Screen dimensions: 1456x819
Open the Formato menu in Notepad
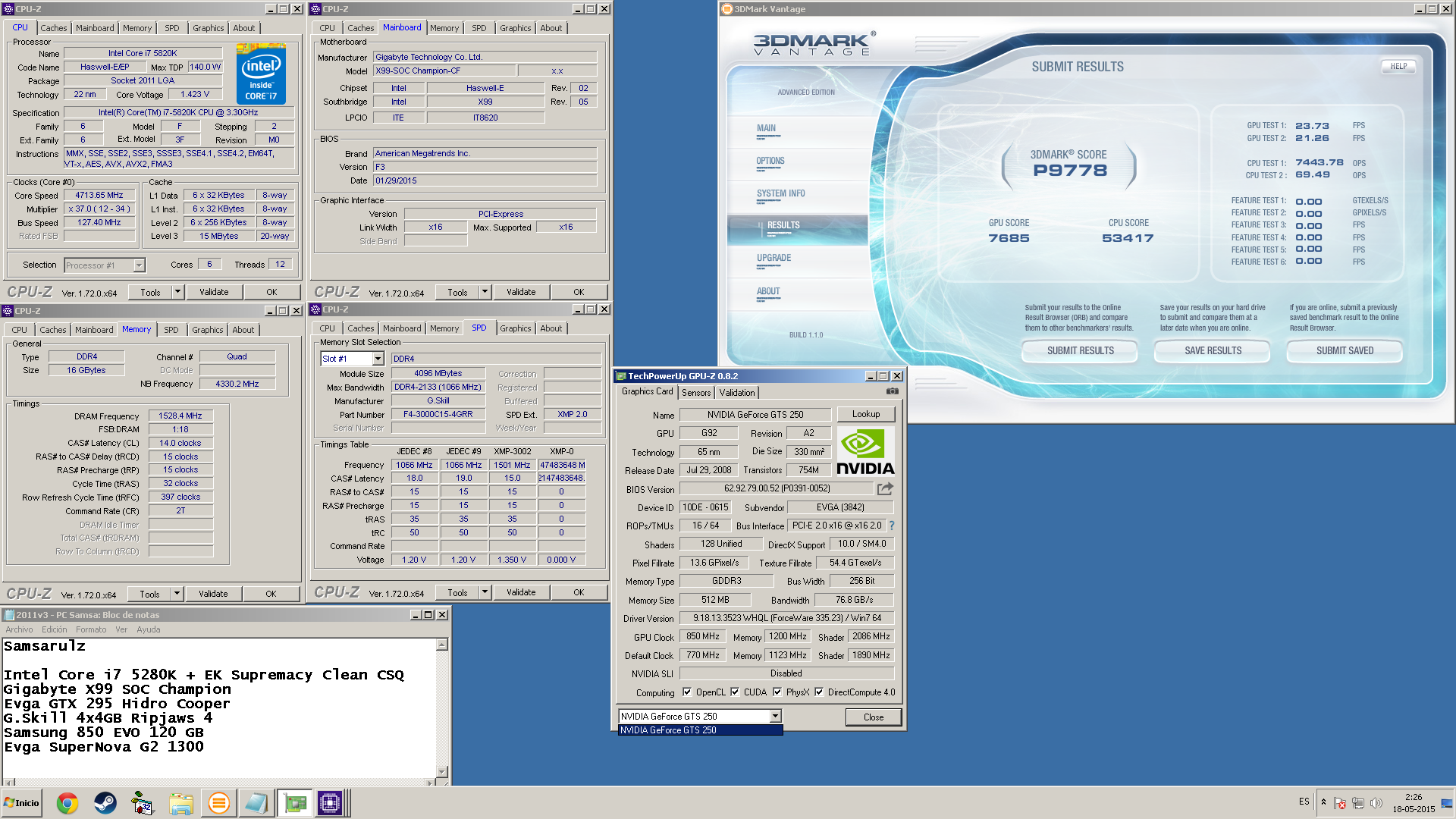coord(91,629)
